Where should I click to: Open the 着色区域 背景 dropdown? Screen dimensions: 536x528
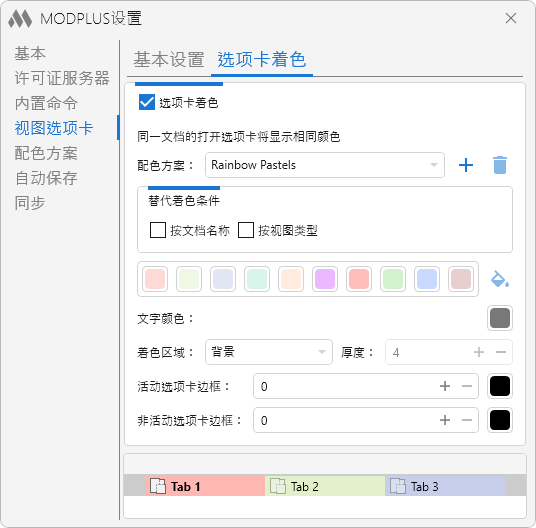tap(269, 352)
